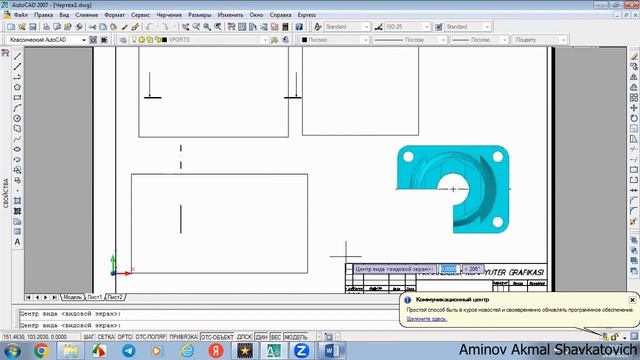Open Telegram from the taskbar

click(x=129, y=351)
